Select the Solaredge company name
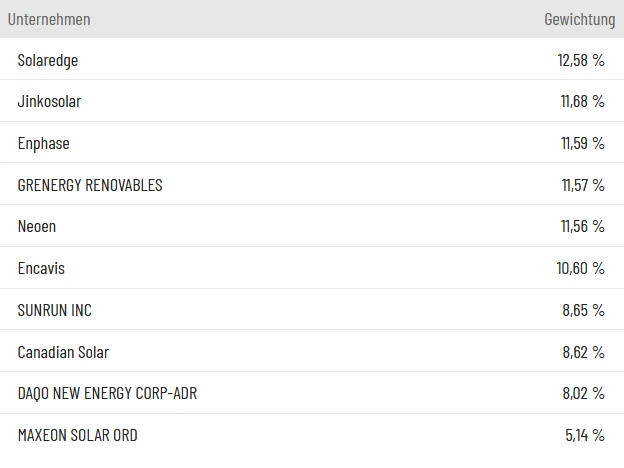 click(x=48, y=60)
